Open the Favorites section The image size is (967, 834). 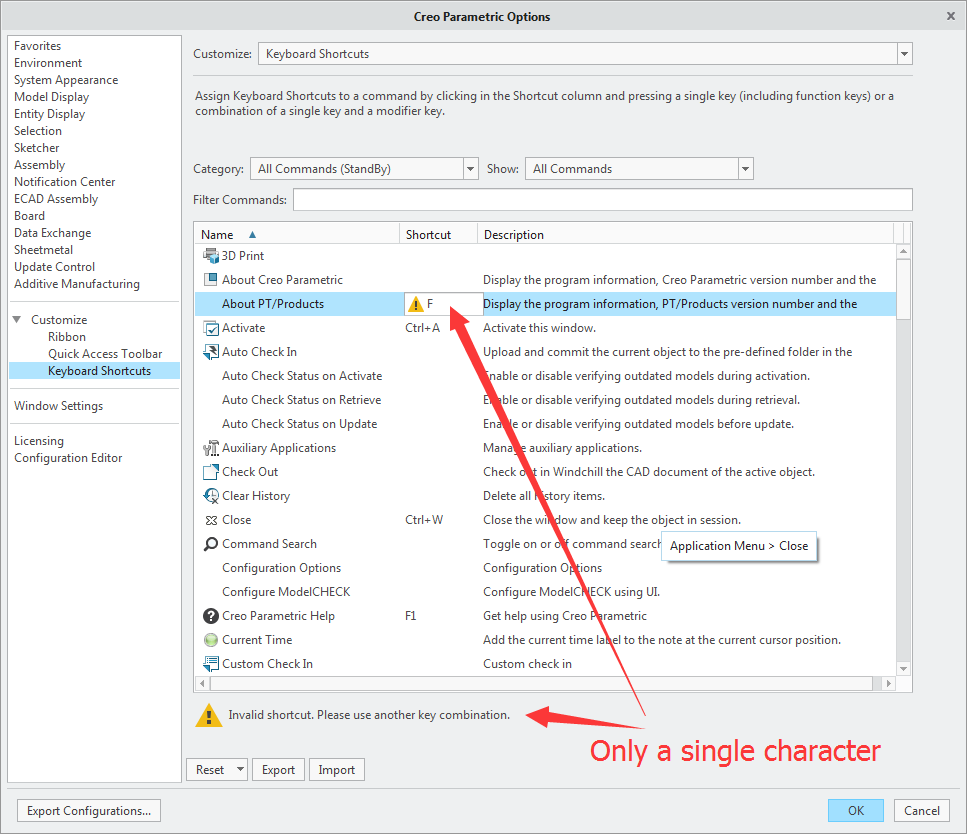pos(38,46)
